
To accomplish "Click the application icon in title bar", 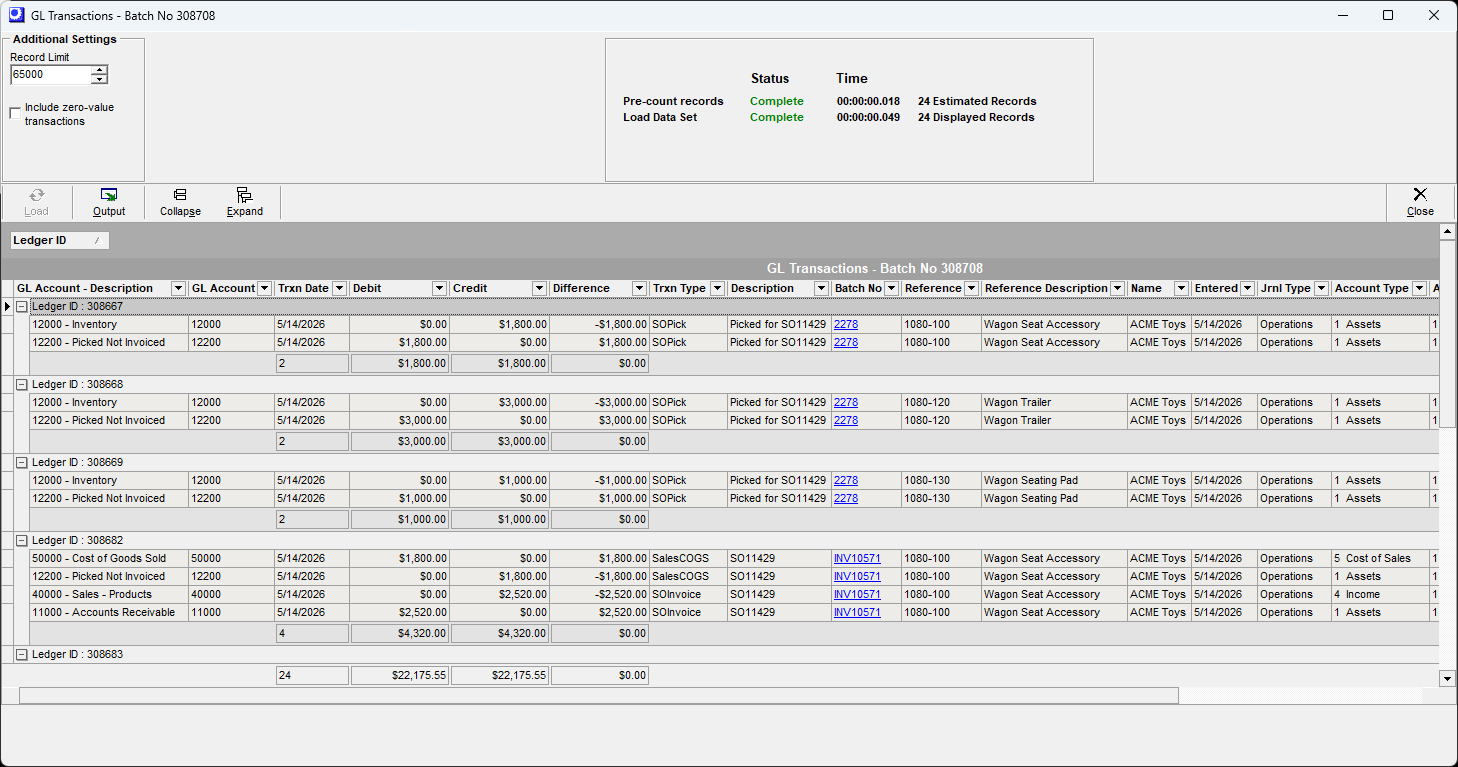I will 16,15.
